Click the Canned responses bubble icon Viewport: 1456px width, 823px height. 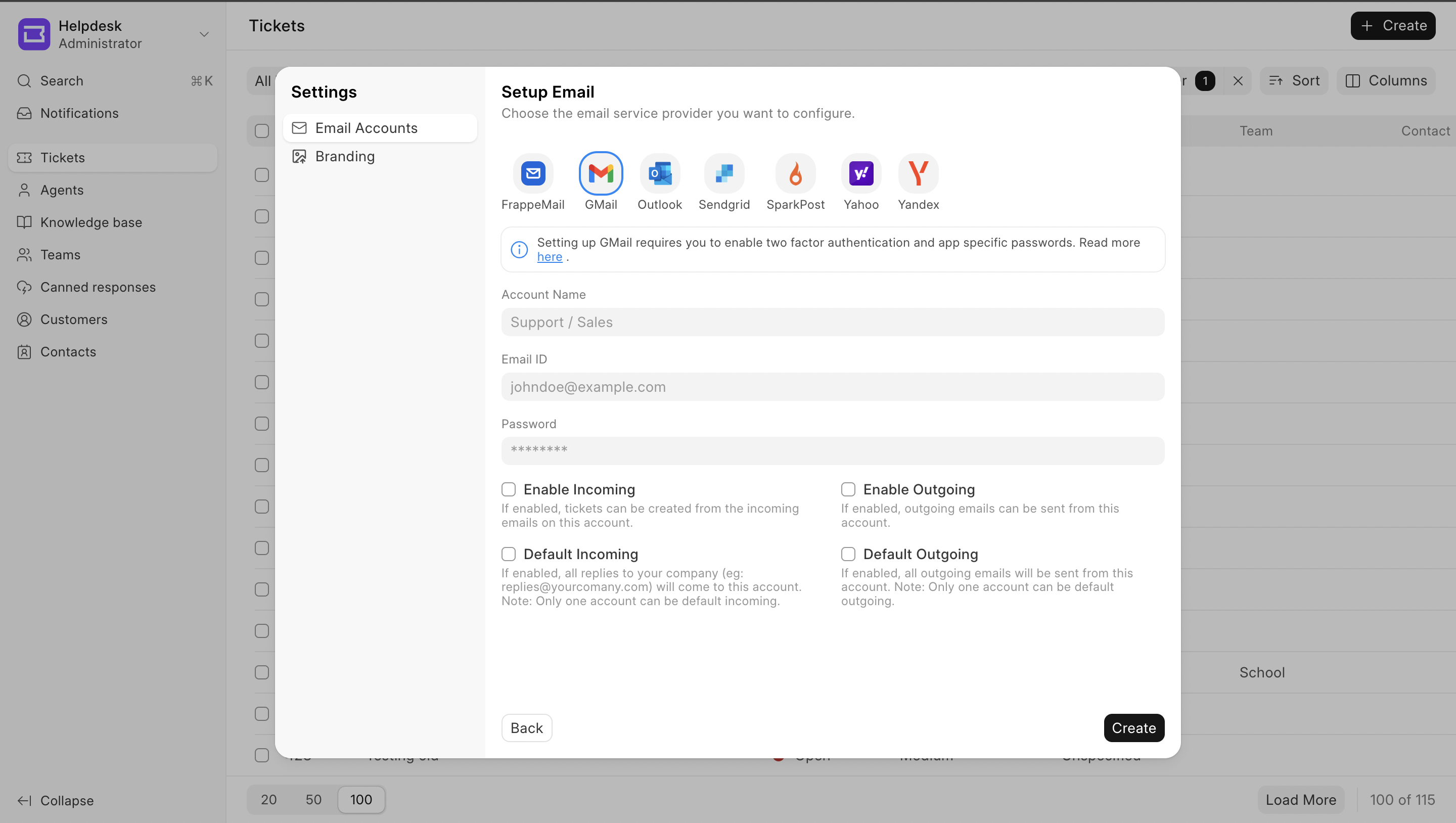(x=24, y=287)
